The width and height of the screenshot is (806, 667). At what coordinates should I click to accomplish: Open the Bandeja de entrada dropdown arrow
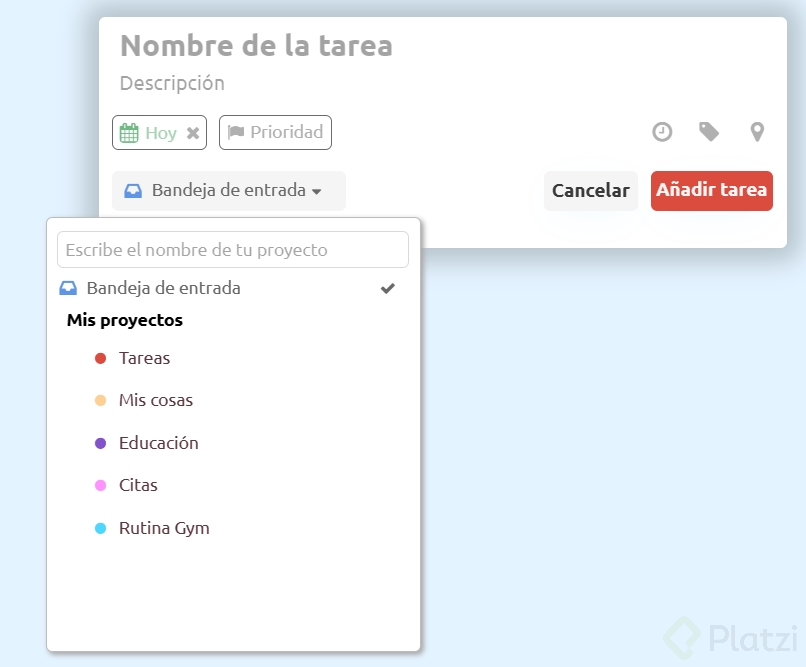[317, 192]
